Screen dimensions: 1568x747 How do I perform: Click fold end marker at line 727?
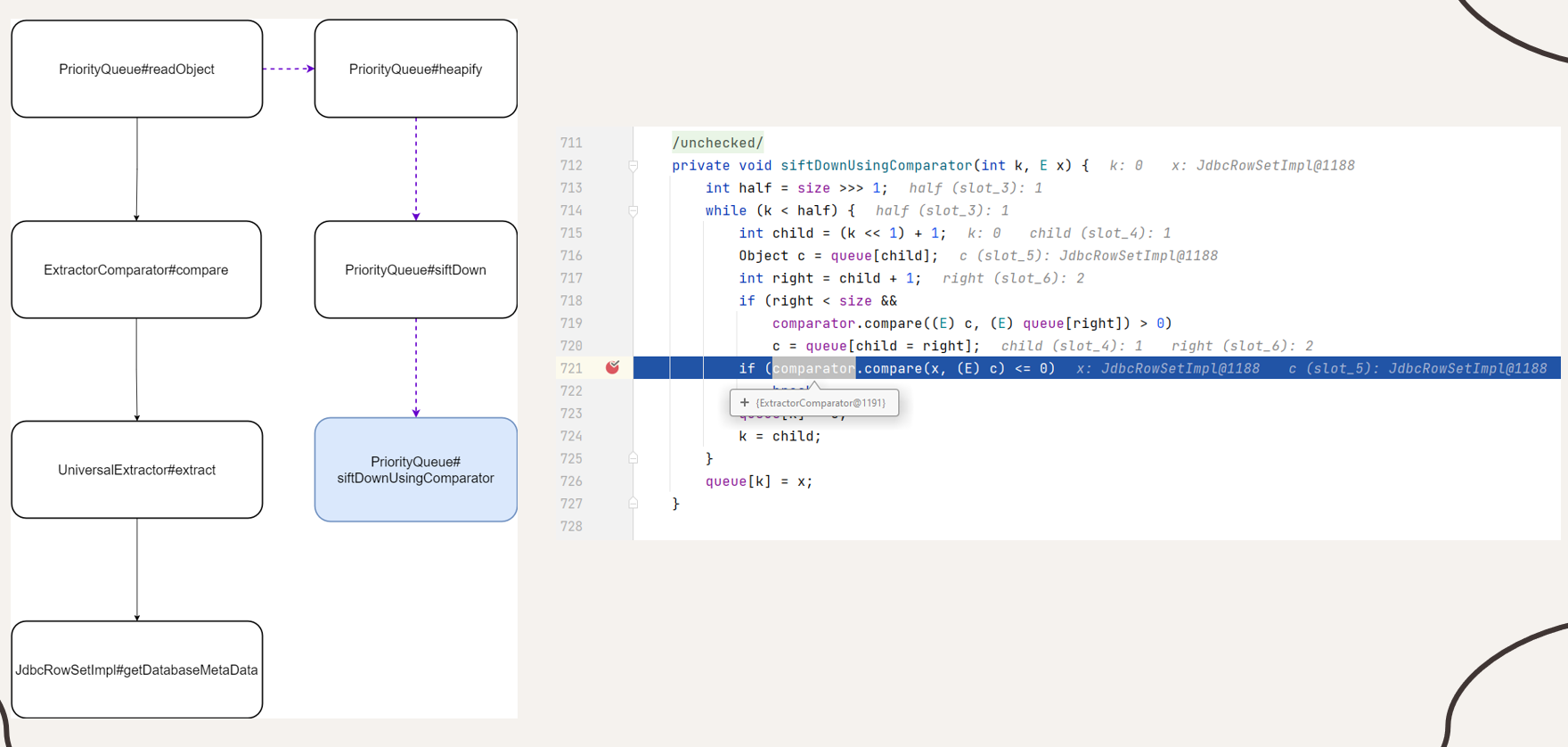[633, 504]
